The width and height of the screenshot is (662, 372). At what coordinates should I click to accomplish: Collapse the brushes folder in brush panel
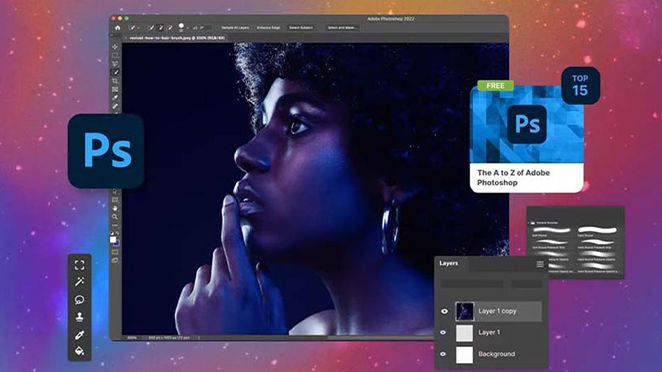coord(529,223)
